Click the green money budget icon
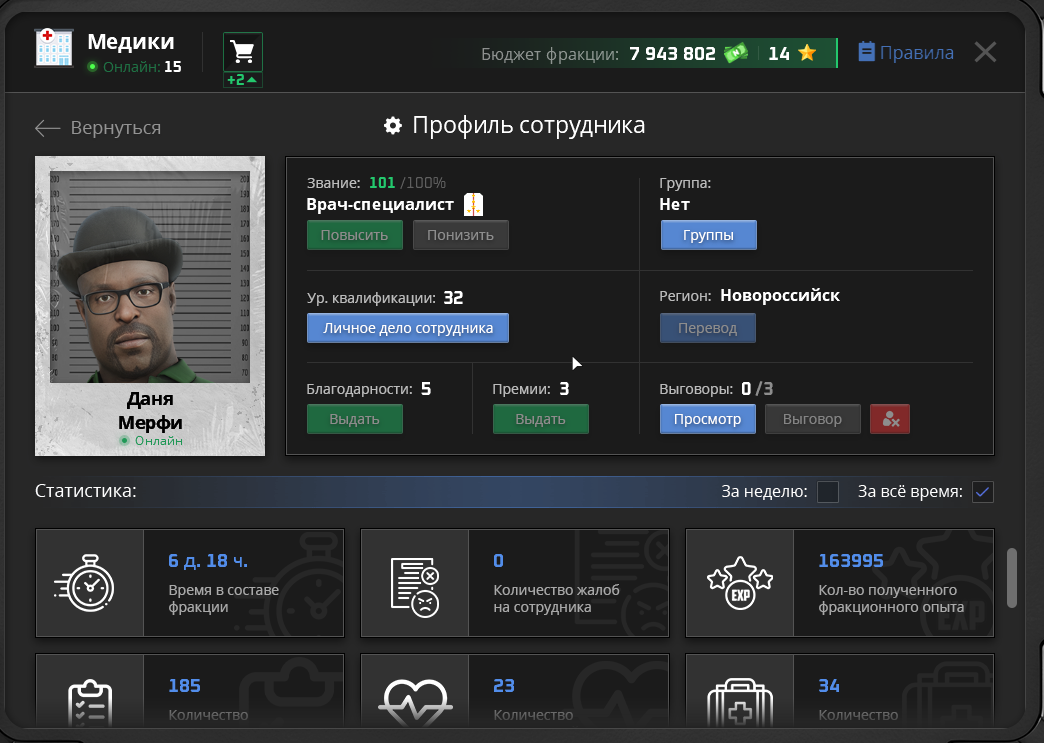The width and height of the screenshot is (1044, 743). coord(735,53)
